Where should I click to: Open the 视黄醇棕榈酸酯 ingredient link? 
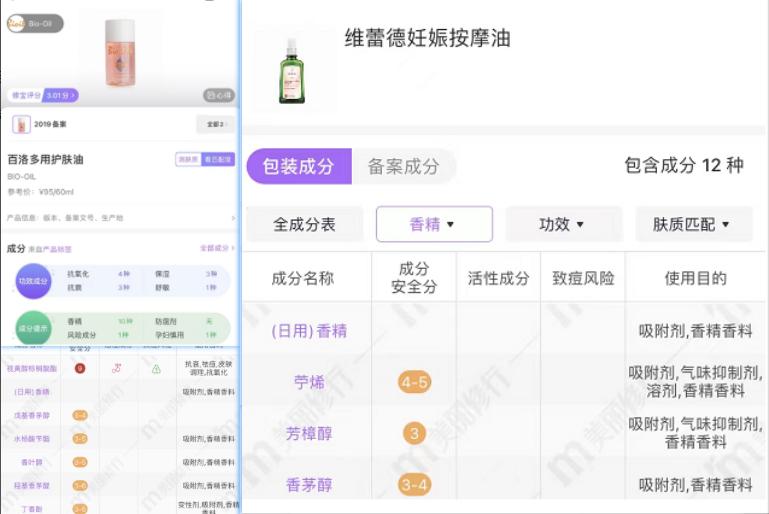(x=32, y=368)
